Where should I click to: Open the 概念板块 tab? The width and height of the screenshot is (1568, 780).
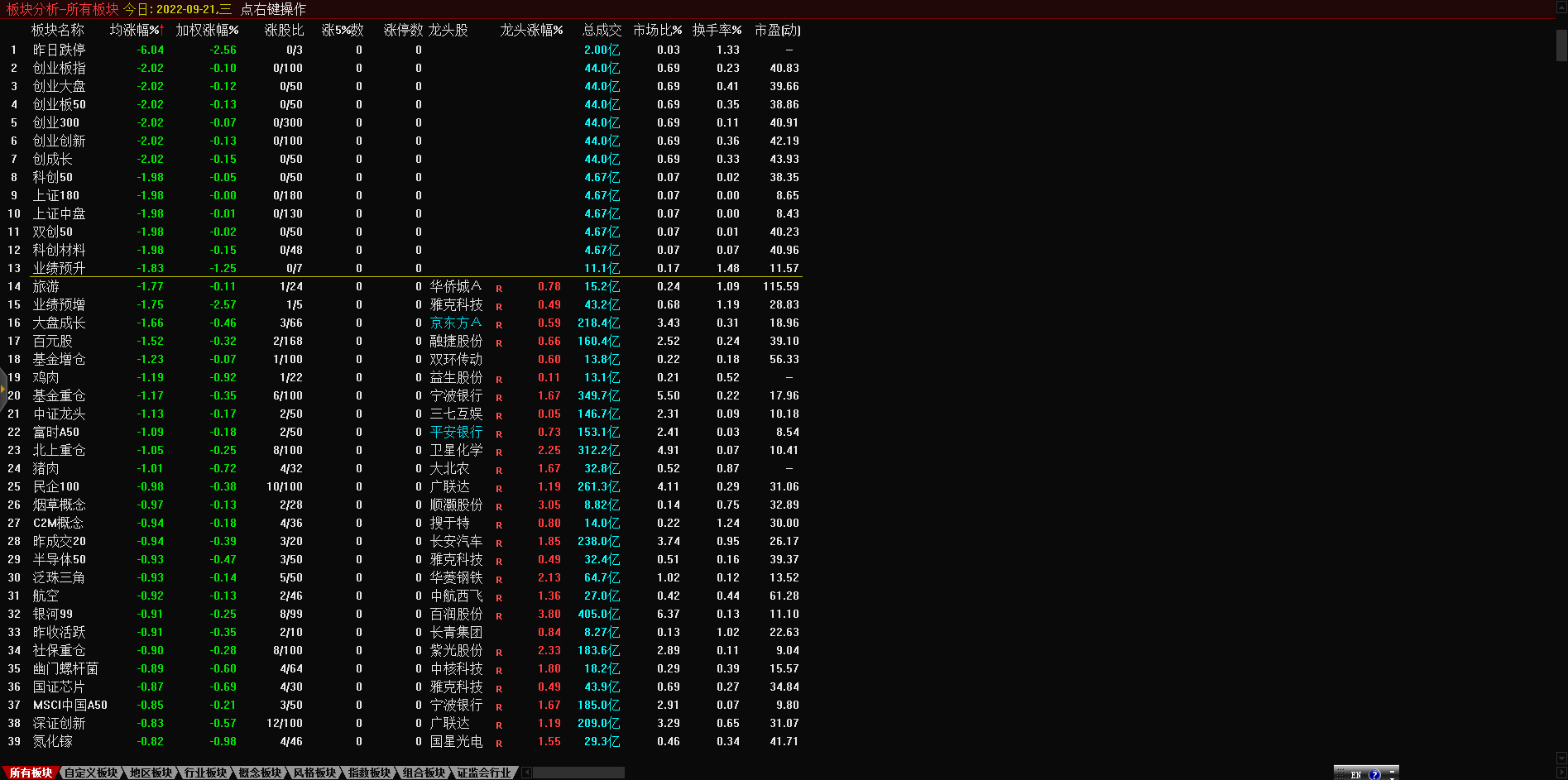pyautogui.click(x=260, y=773)
